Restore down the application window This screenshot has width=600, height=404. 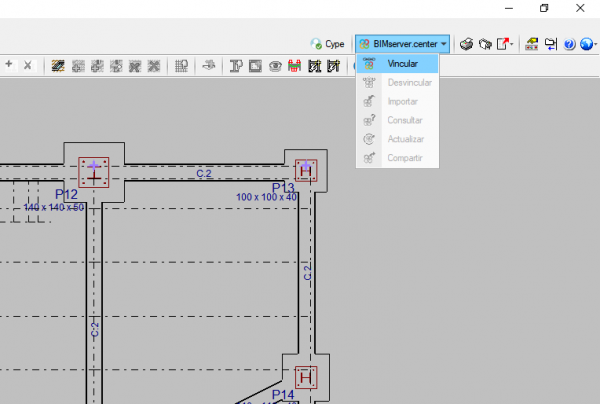click(x=544, y=8)
